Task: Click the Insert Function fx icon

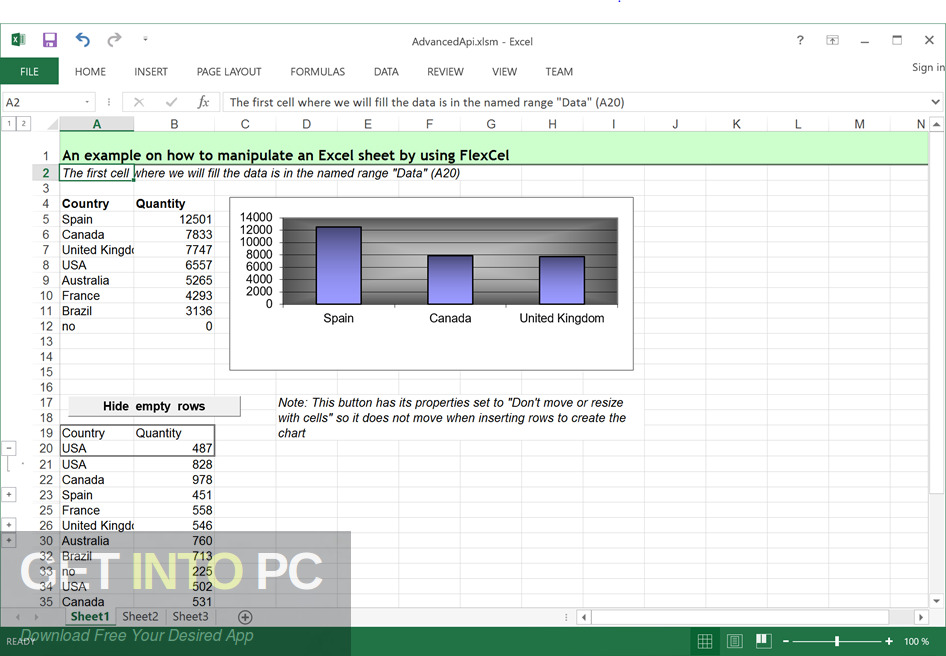Action: click(203, 102)
